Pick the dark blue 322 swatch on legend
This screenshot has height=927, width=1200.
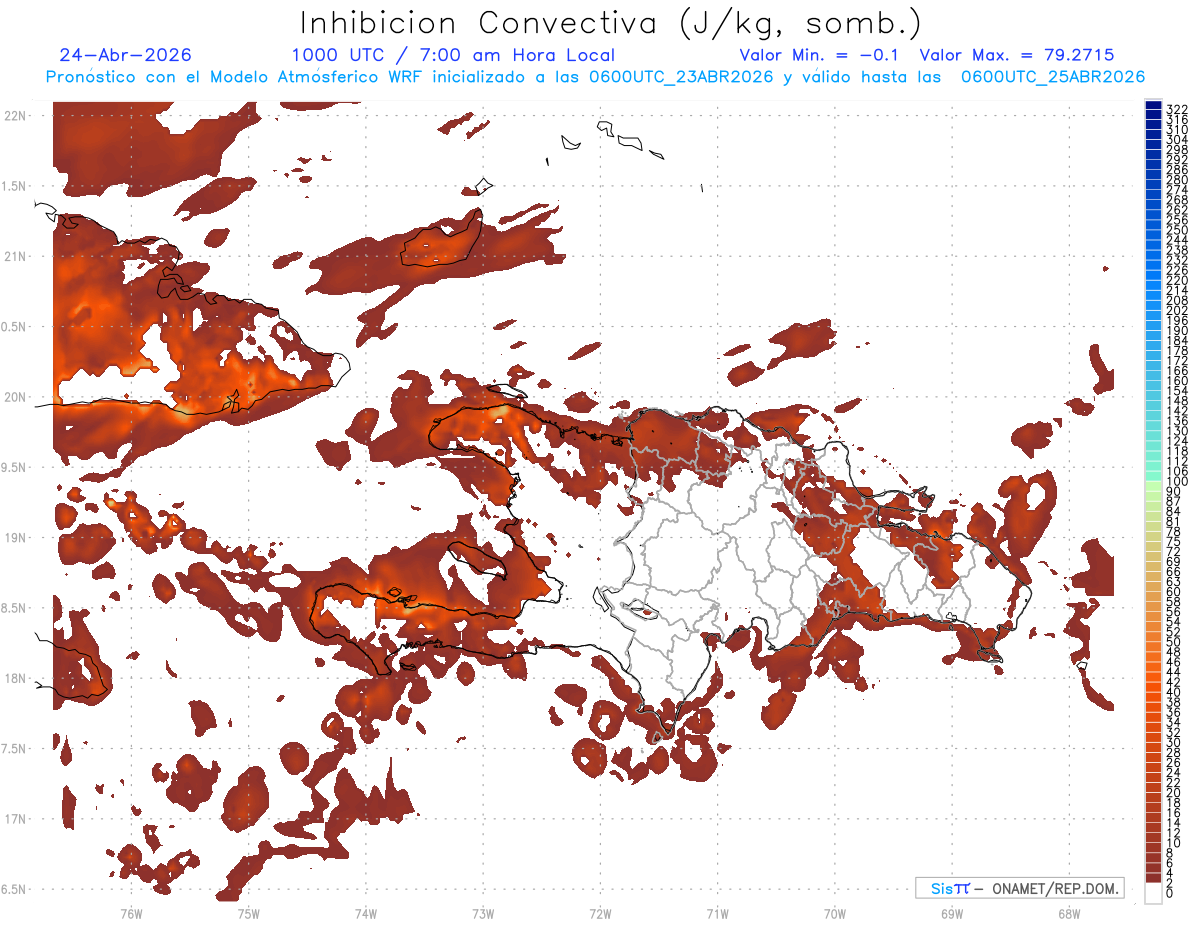coord(1153,106)
